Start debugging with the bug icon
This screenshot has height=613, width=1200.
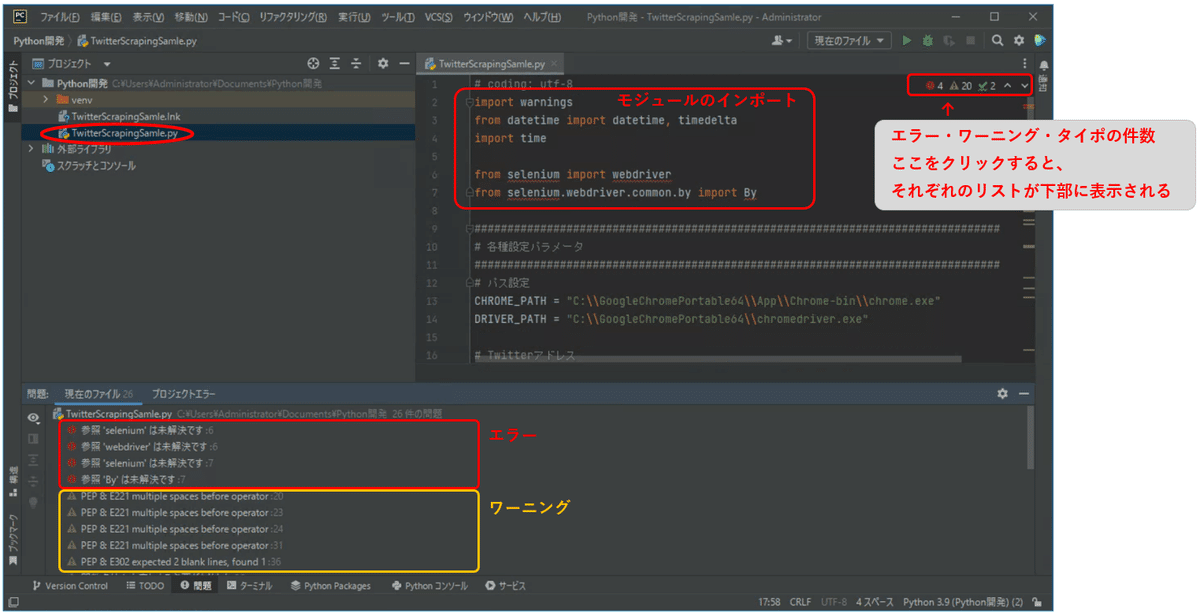tap(928, 41)
